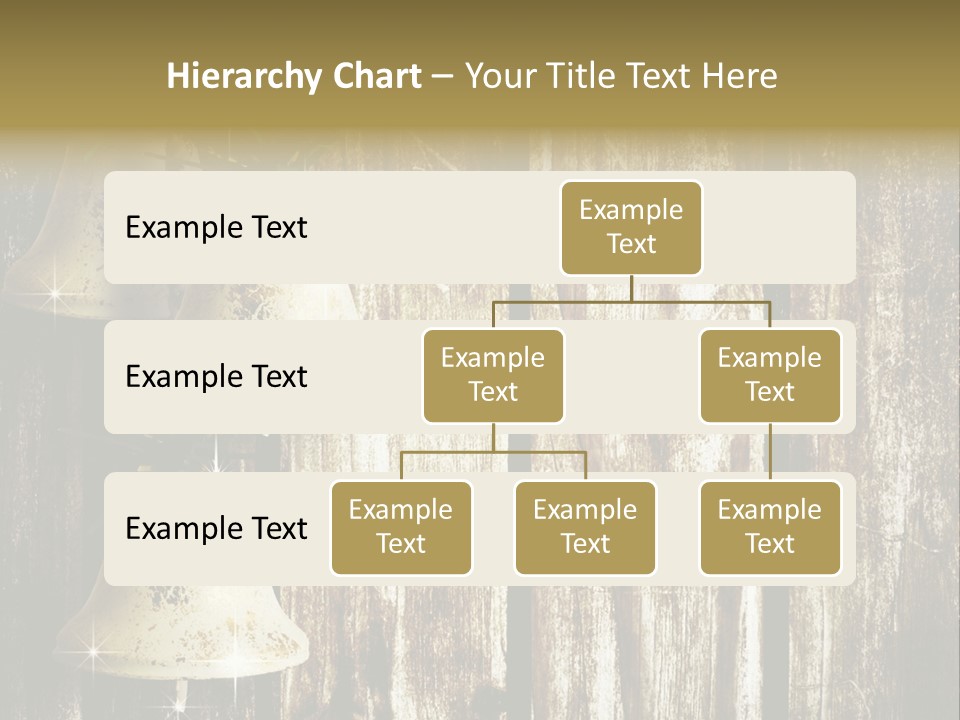Click the second row band between its two boxes
Image resolution: width=960 pixels, height=720 pixels.
click(631, 376)
